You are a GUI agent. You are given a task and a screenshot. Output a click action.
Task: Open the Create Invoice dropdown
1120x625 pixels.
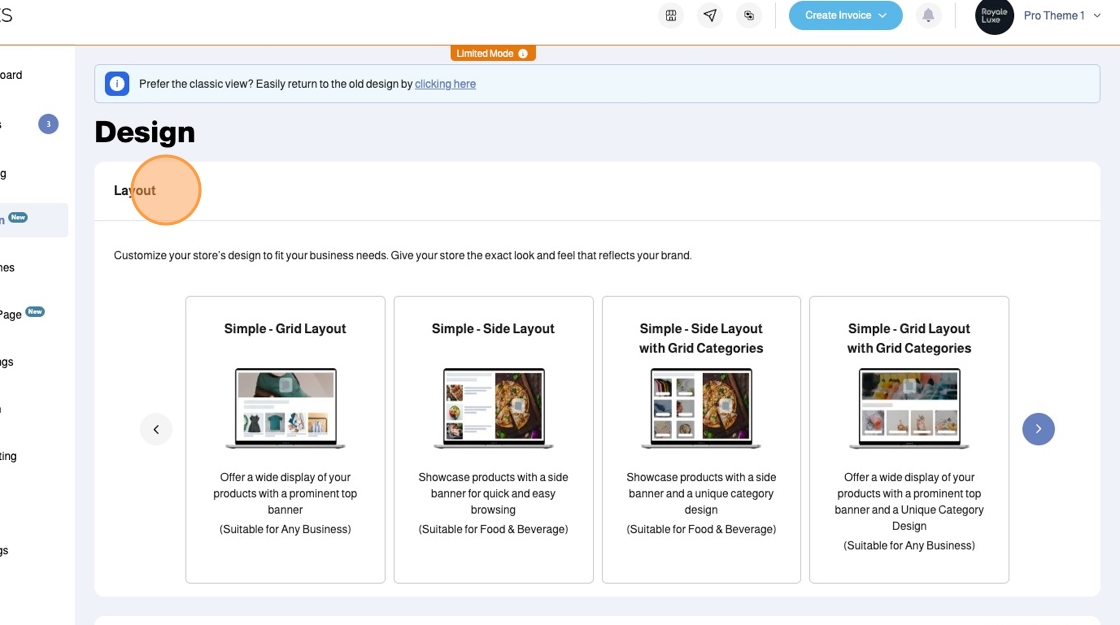click(845, 15)
